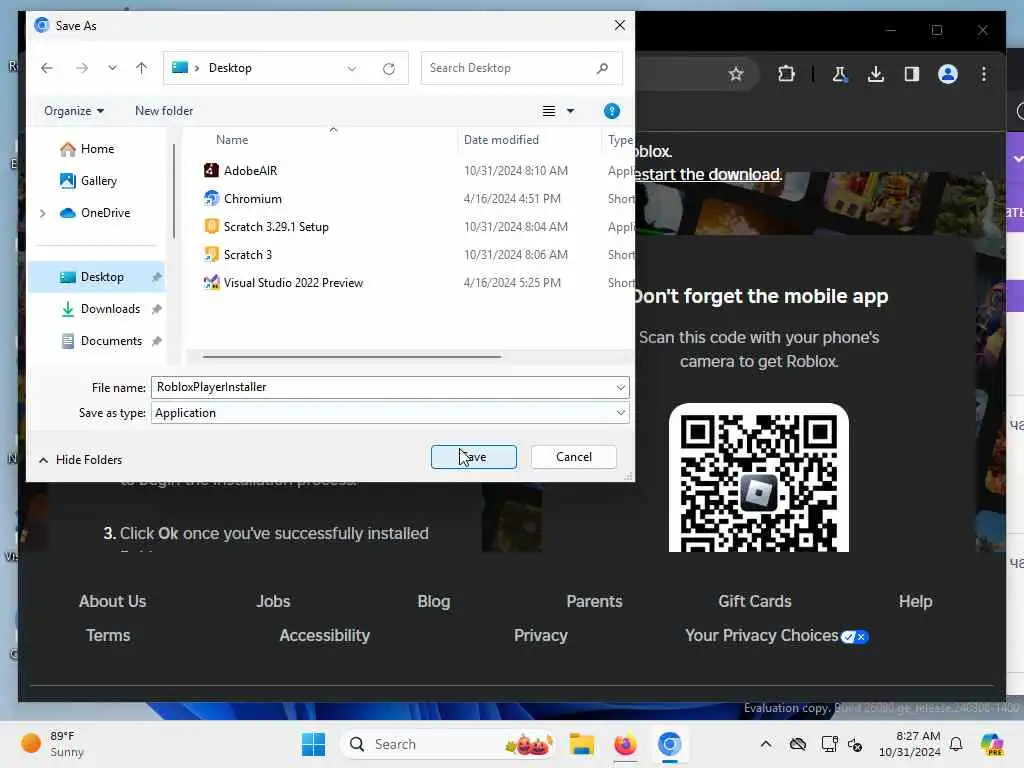Launch Firefox from the taskbar

coord(625,744)
